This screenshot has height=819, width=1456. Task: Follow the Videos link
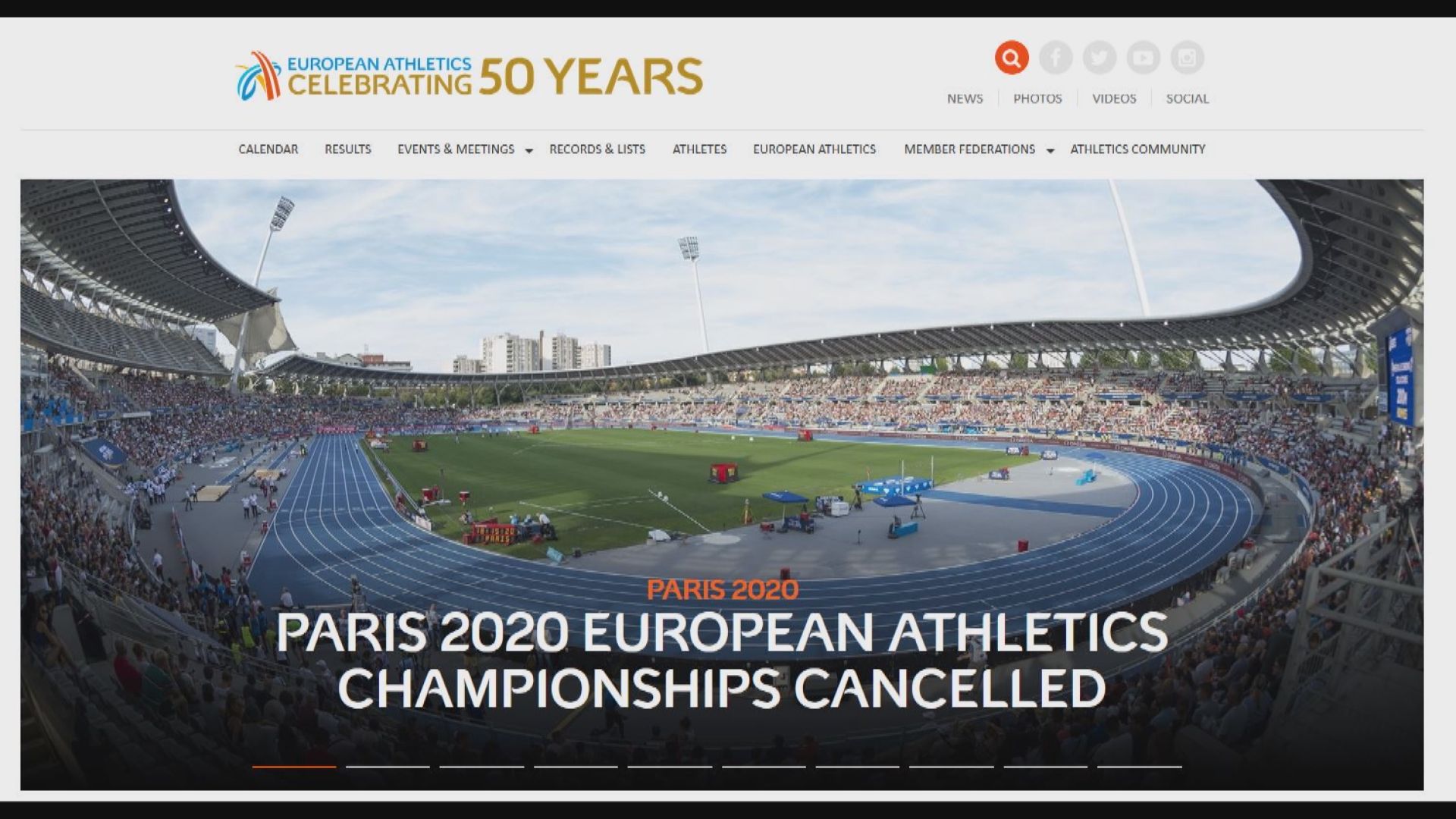click(x=1114, y=99)
